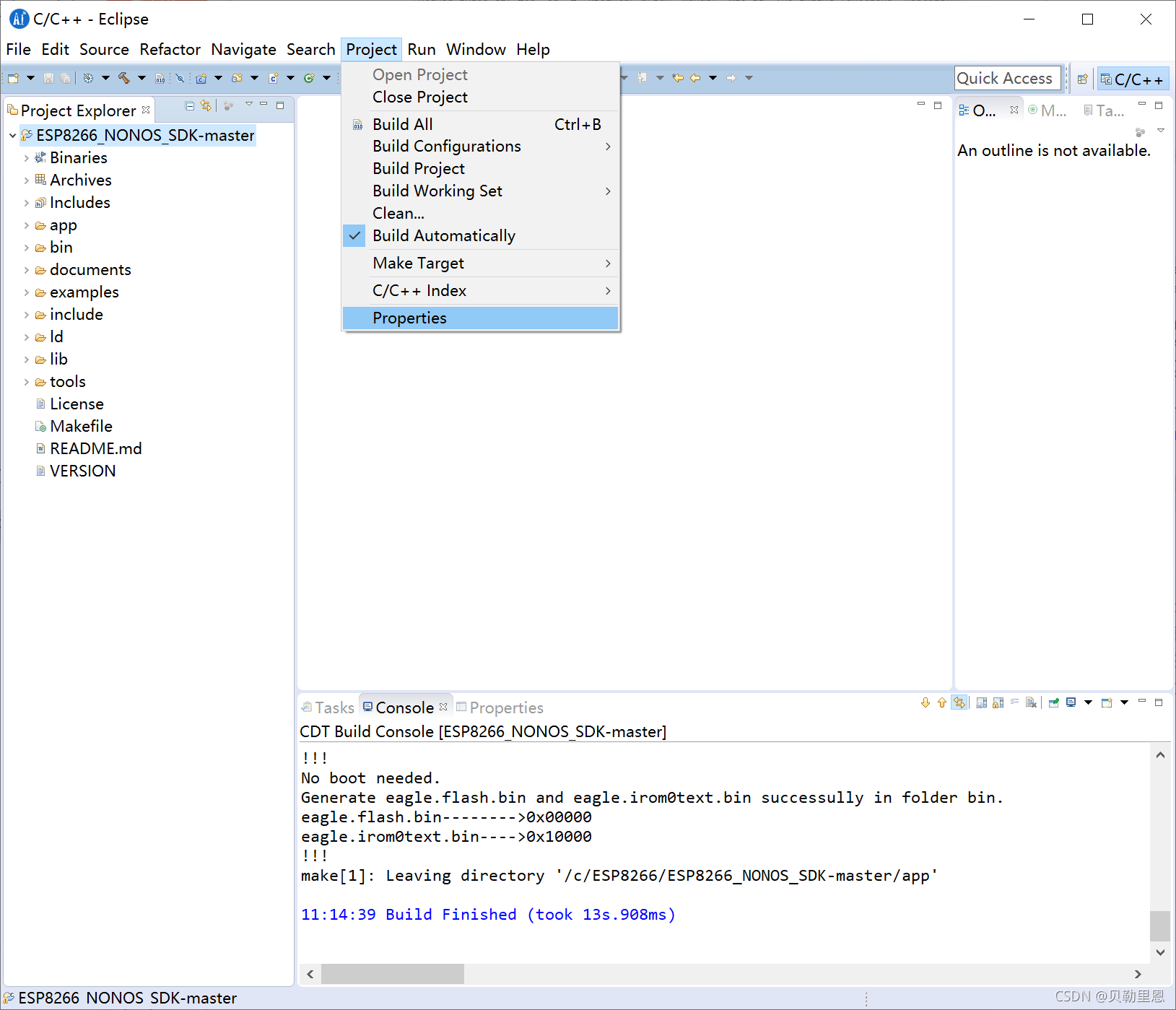Click the console vertical scrollbar thumb
The height and width of the screenshot is (1010, 1176).
(1159, 926)
